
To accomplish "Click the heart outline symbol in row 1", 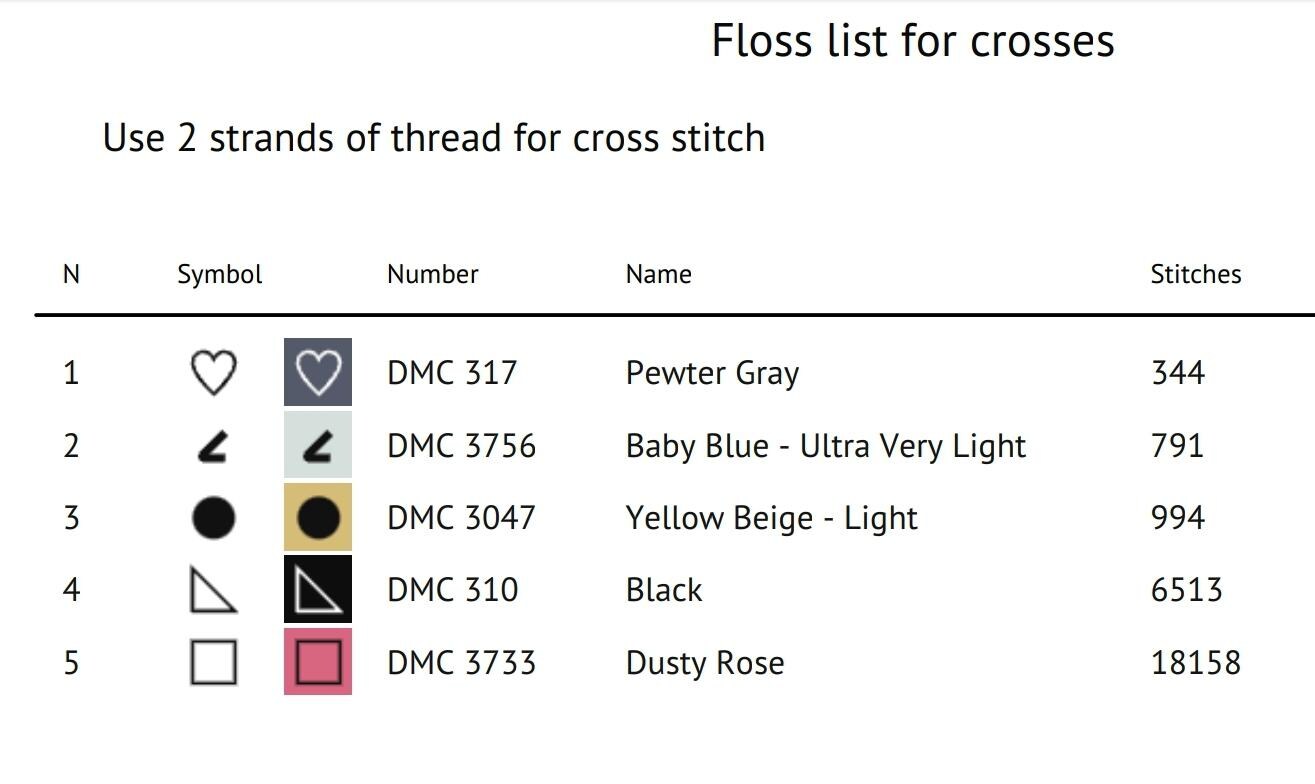I will (213, 373).
